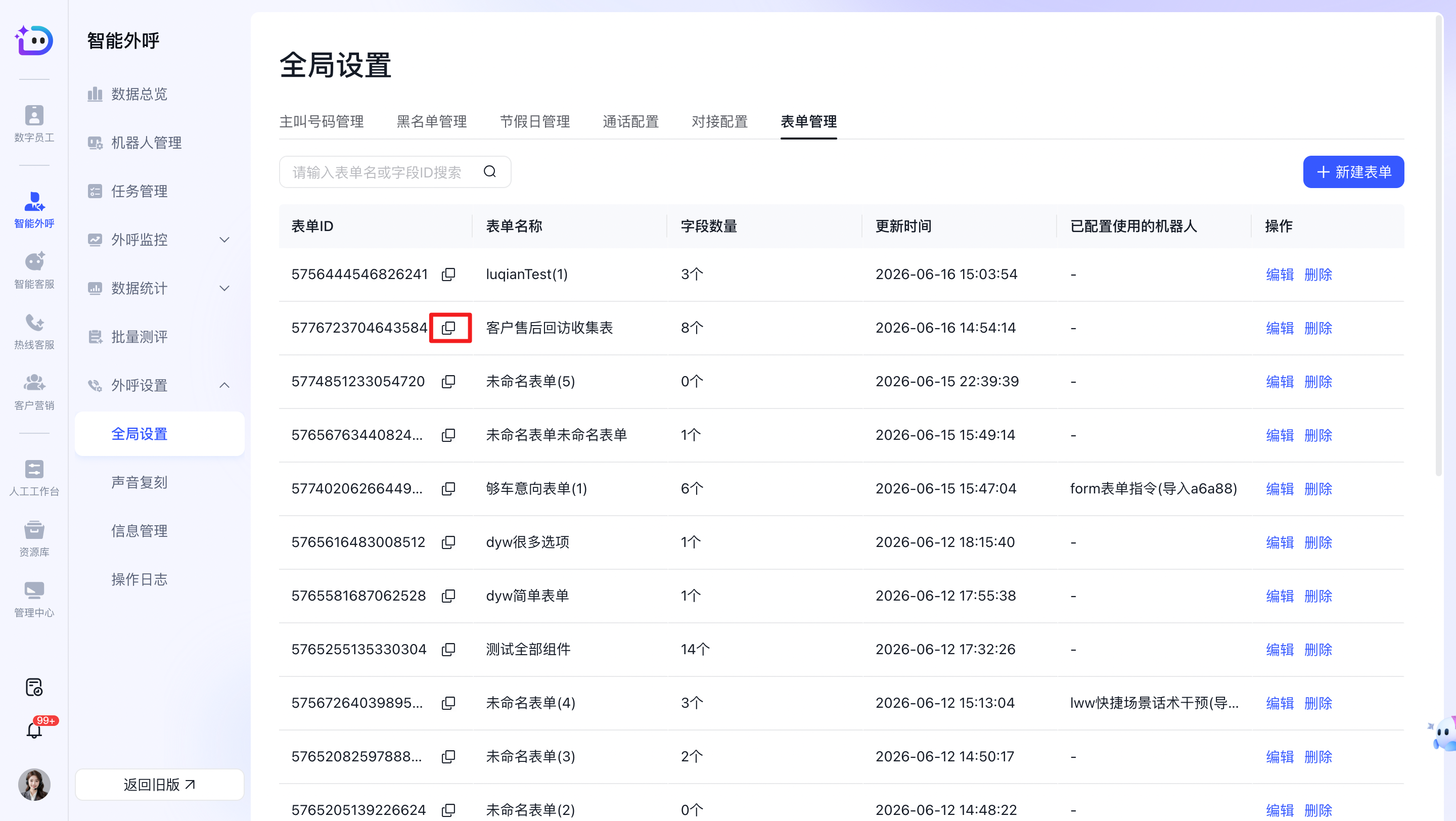The width and height of the screenshot is (1456, 821).
Task: Click 返回旧版 button
Action: (x=159, y=784)
